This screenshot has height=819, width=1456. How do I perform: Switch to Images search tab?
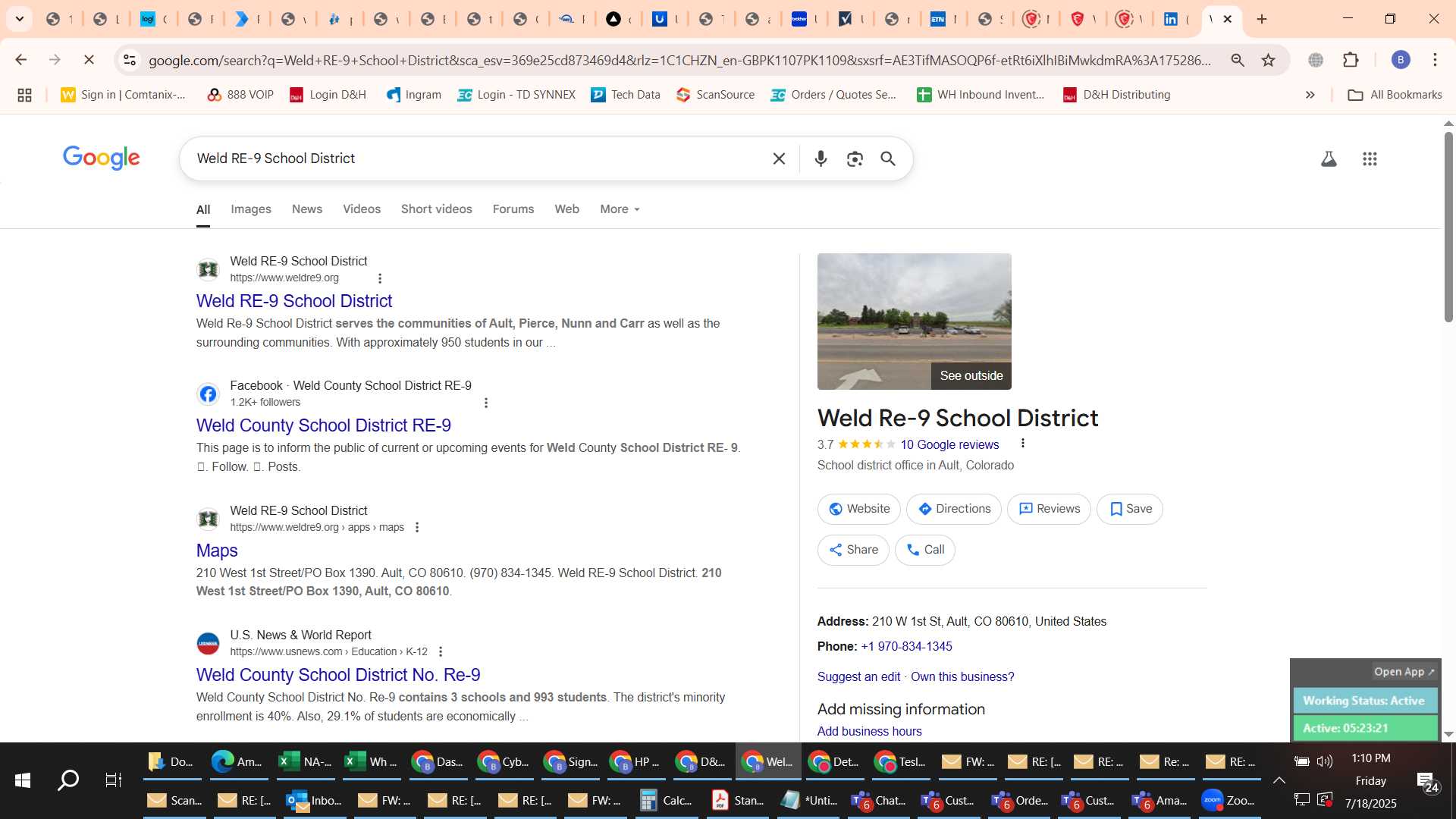coord(251,209)
